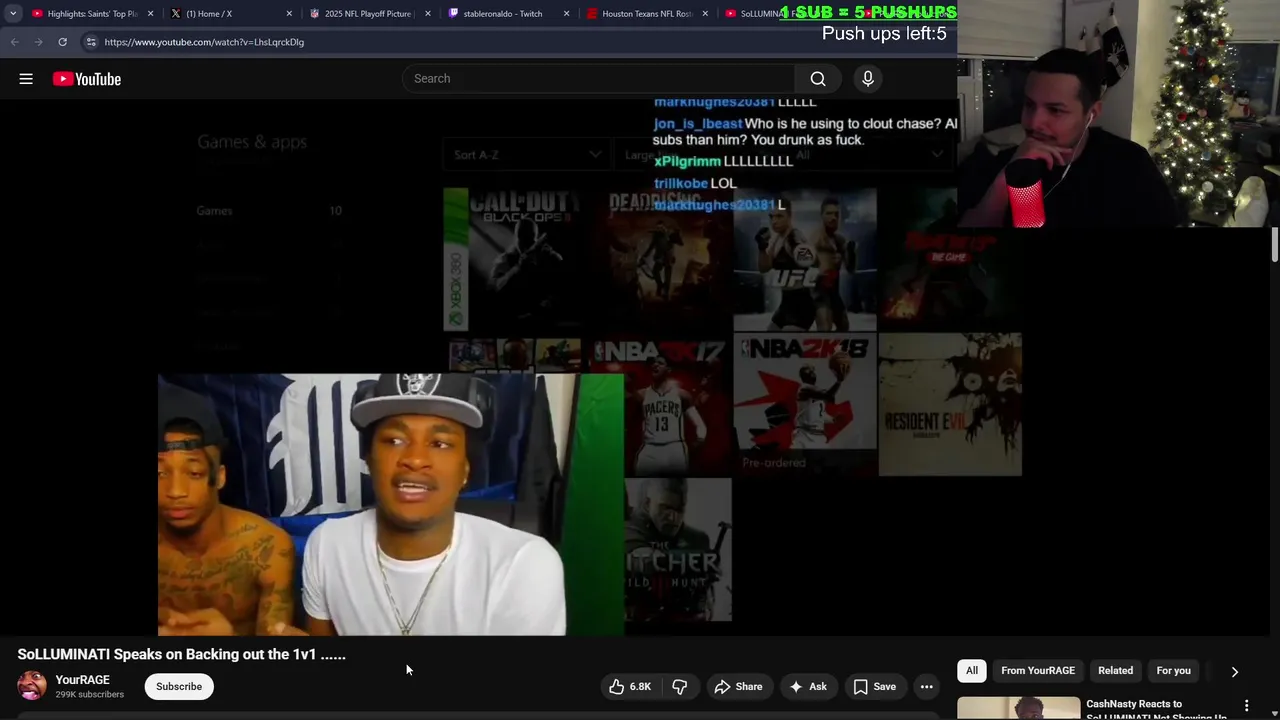This screenshot has height=720, width=1280.
Task: Open the YourRAGE channel name link
Action: [82, 680]
